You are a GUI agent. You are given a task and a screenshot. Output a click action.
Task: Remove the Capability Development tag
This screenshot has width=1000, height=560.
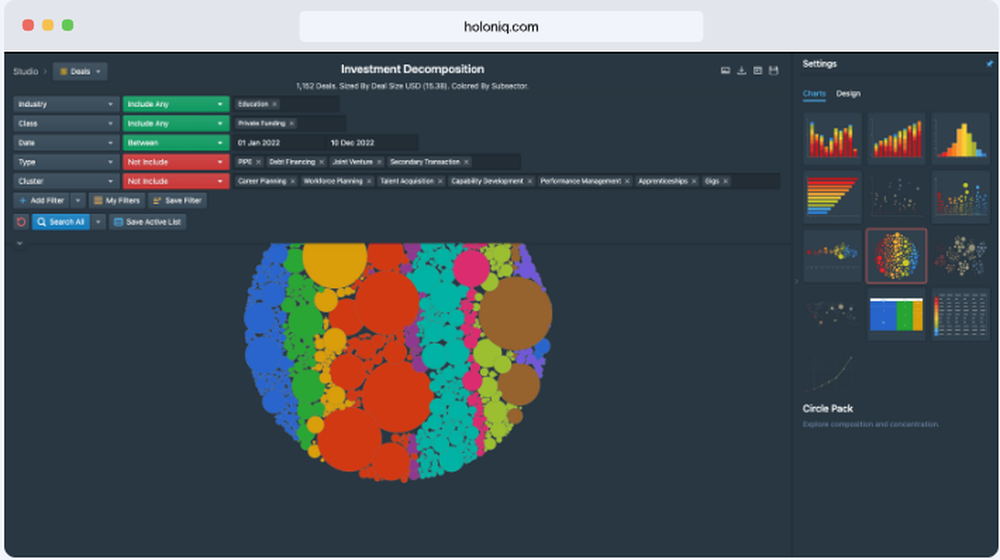click(x=529, y=181)
